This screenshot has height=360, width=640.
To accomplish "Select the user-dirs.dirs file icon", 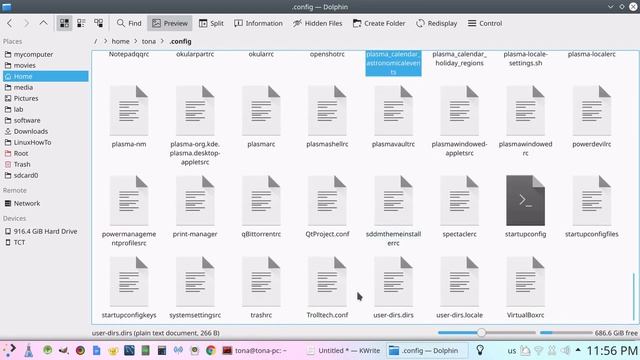I will tap(393, 282).
